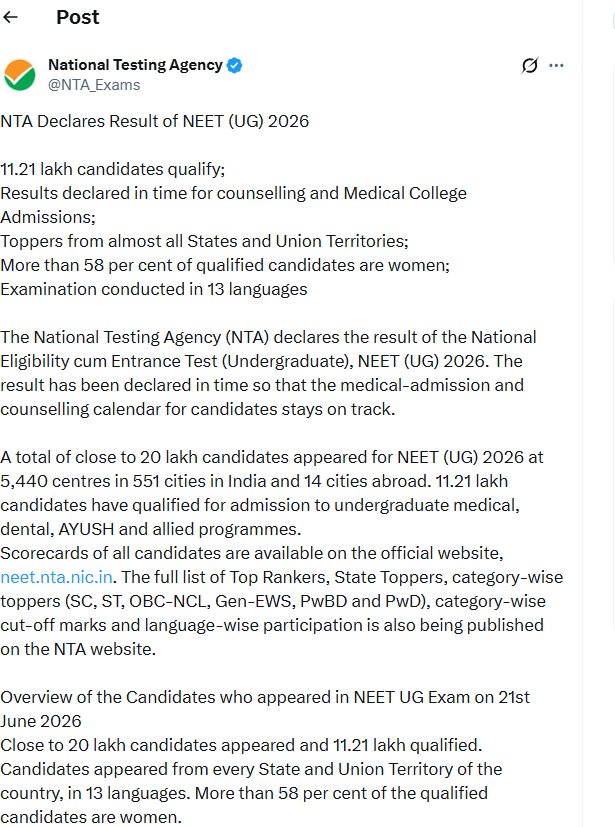Open the @NTA_Exams handle
615x827 pixels.
(x=94, y=85)
